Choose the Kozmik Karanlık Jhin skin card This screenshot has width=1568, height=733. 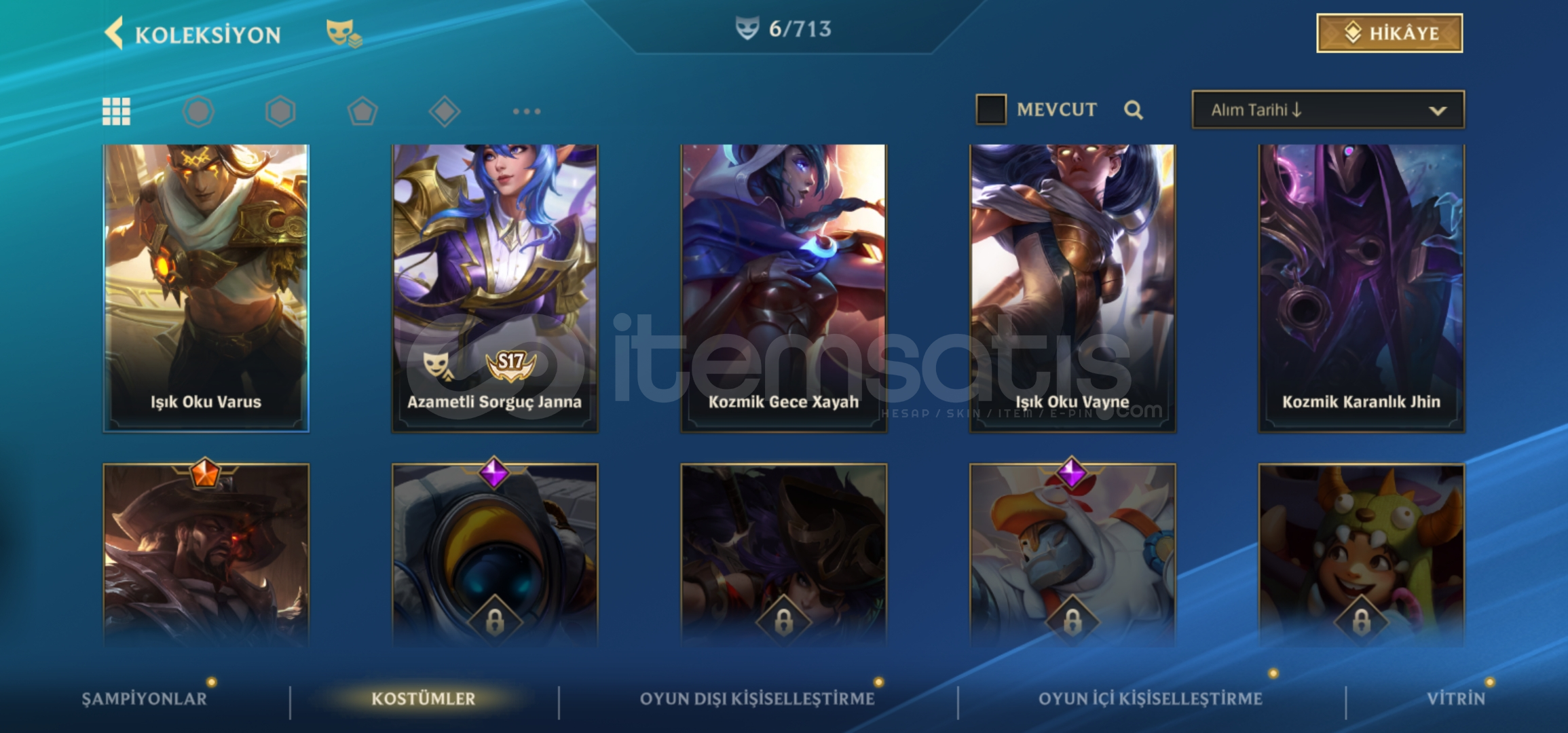[x=1362, y=288]
